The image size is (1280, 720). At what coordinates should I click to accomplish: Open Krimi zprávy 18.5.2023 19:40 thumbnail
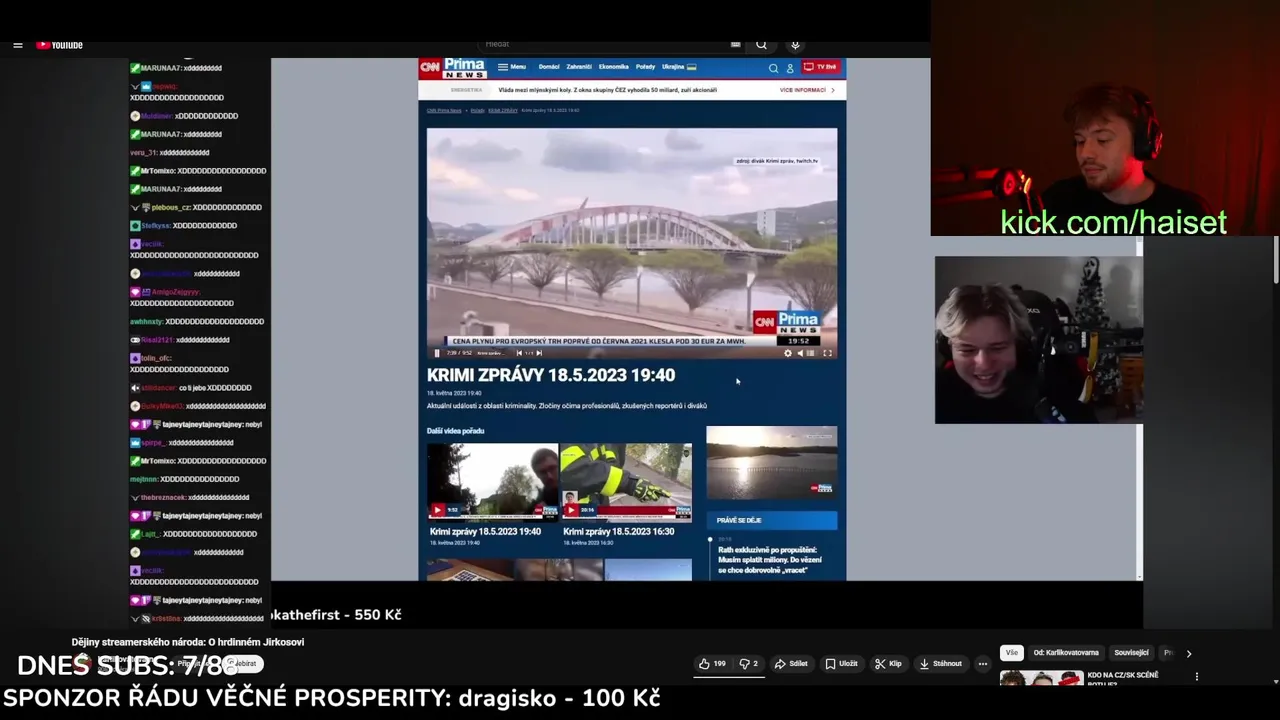click(x=492, y=482)
